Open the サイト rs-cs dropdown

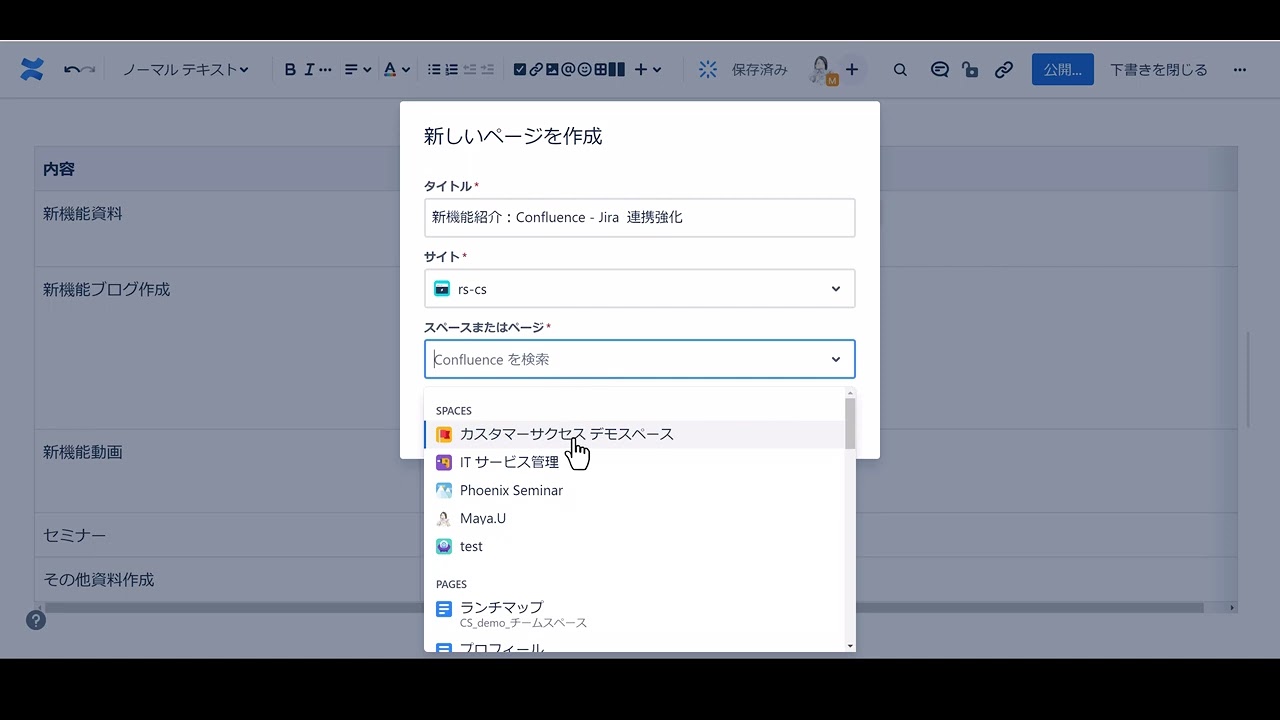[640, 289]
